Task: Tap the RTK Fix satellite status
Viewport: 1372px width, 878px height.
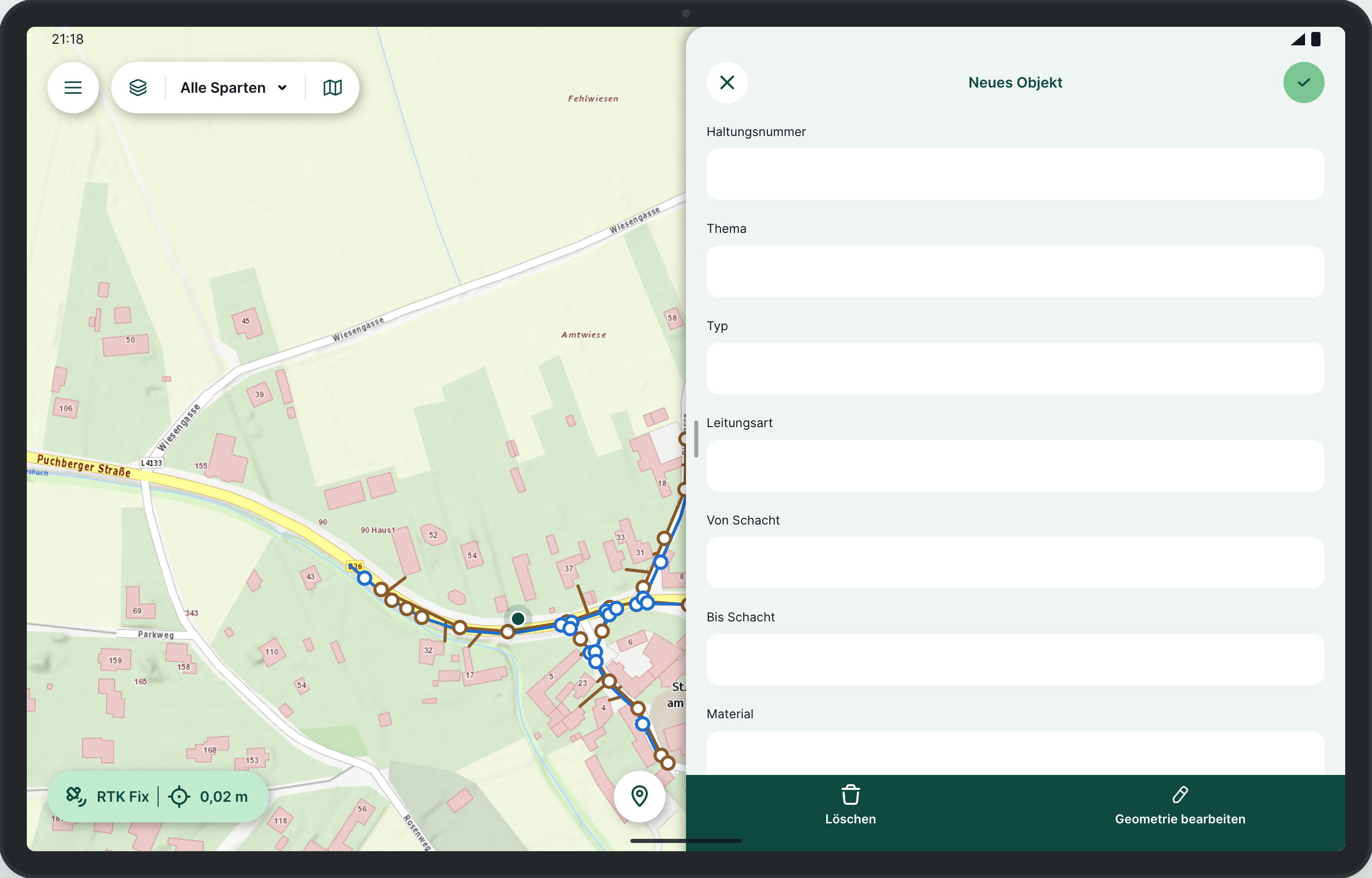Action: pos(107,797)
